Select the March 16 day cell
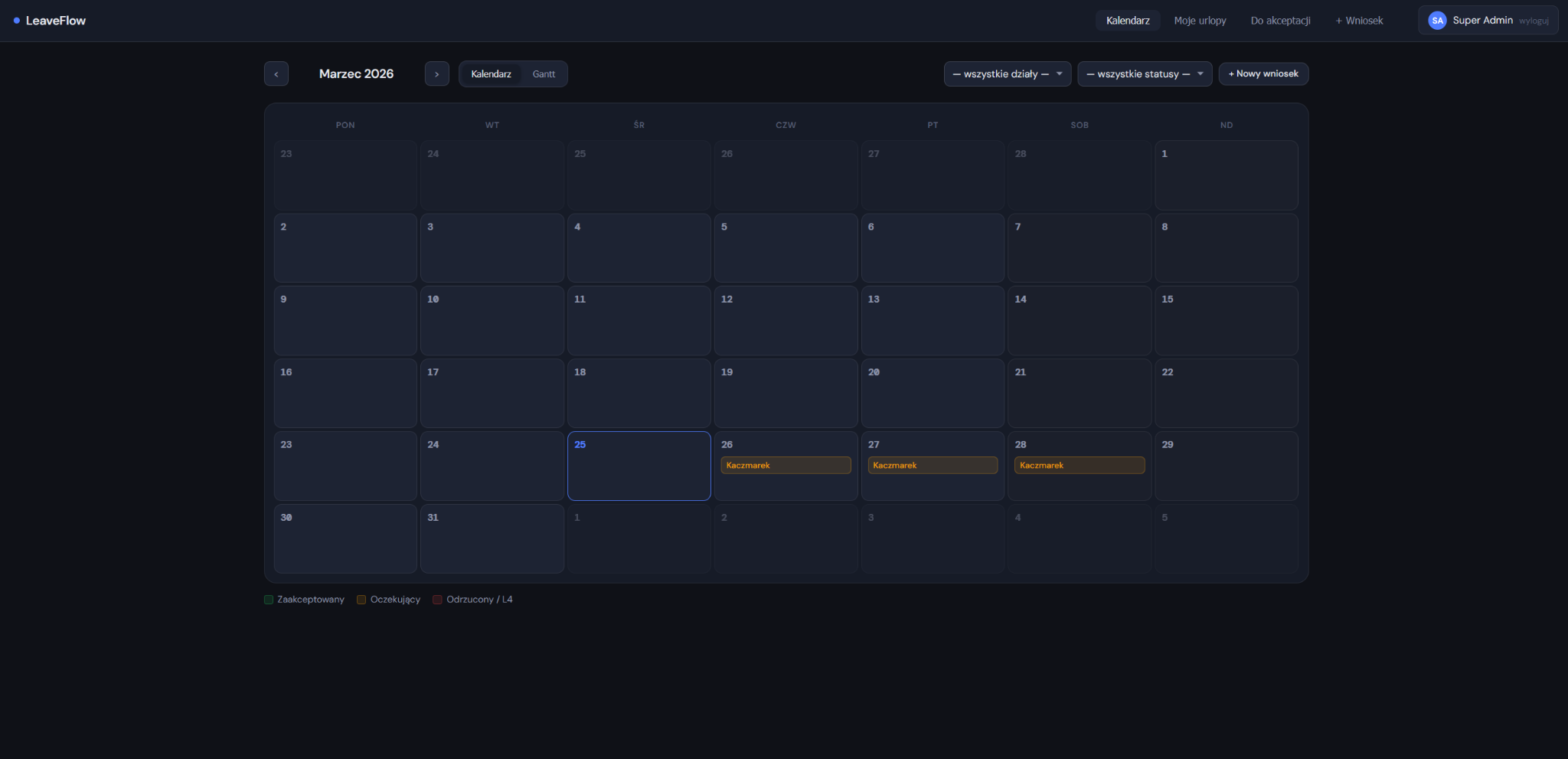 pyautogui.click(x=345, y=393)
